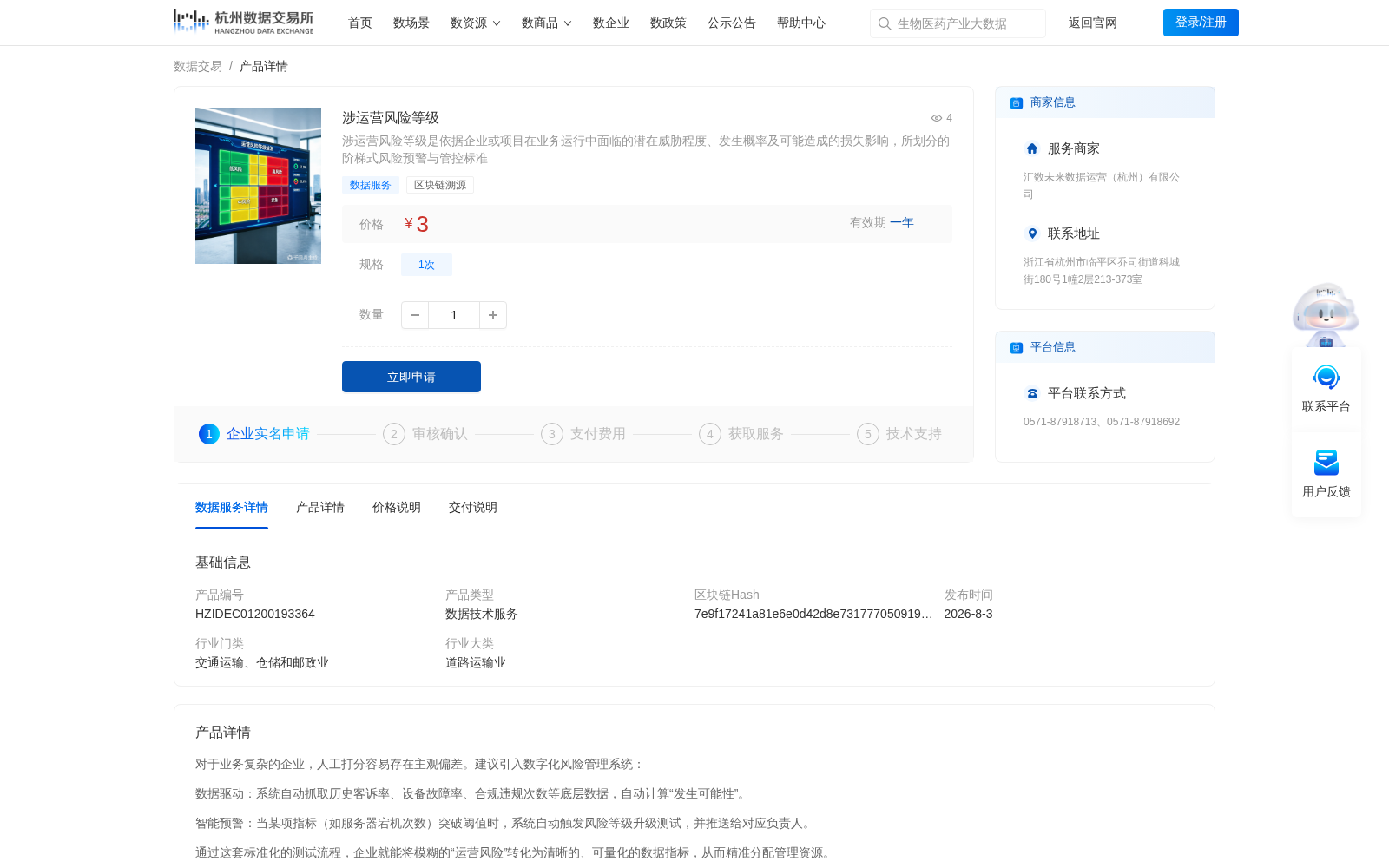Click the price value 3
The image size is (1389, 868).
click(423, 225)
